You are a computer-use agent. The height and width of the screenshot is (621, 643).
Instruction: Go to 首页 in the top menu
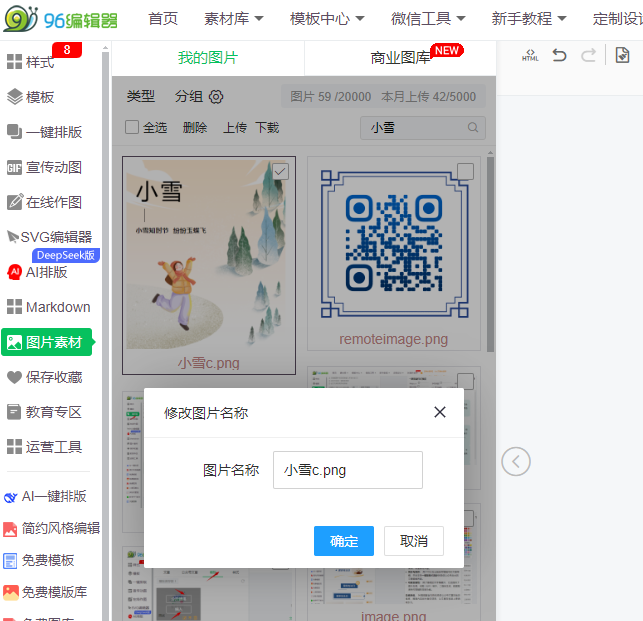tap(163, 19)
